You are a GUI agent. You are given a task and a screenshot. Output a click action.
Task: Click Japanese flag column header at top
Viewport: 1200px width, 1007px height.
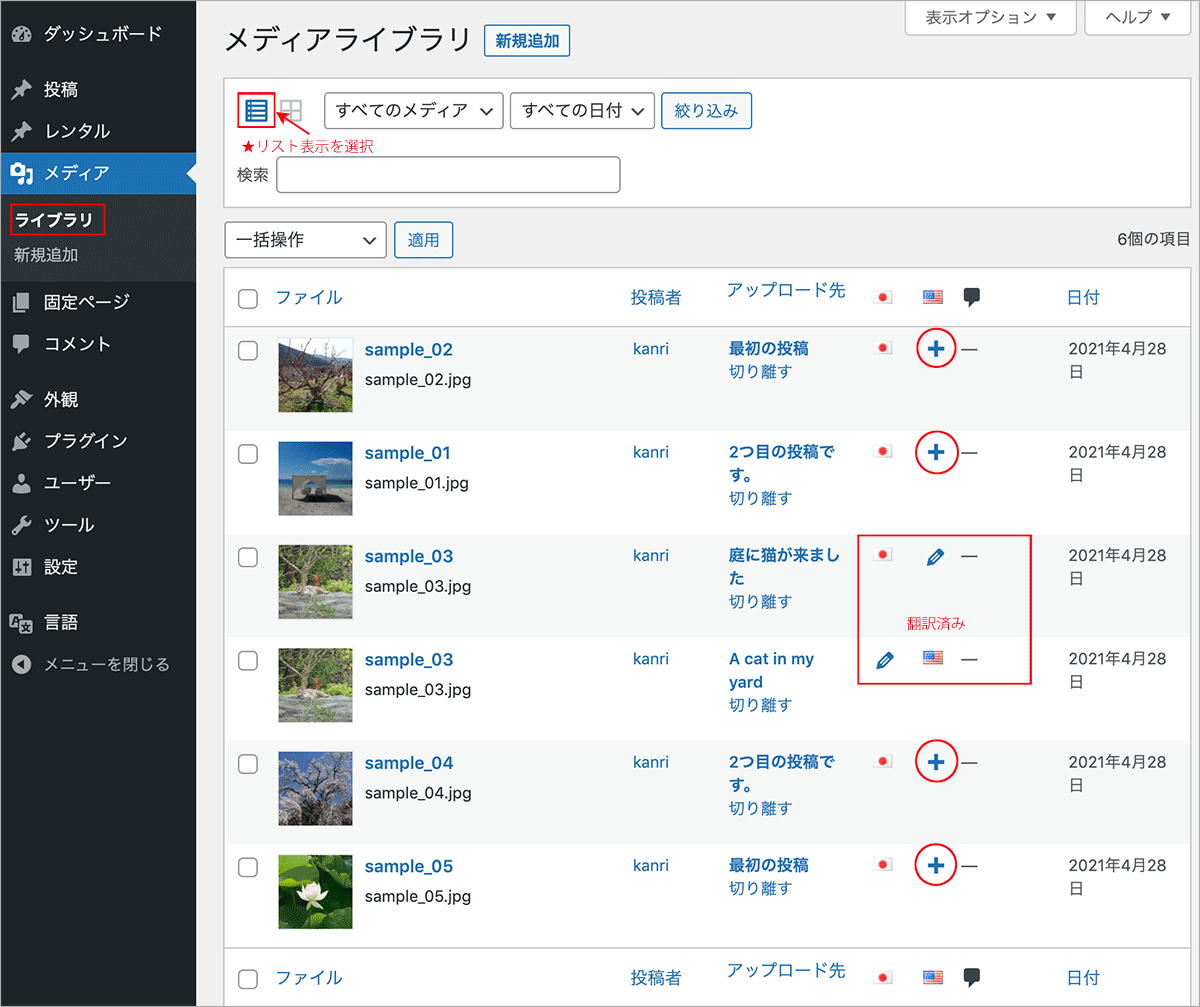(x=883, y=297)
